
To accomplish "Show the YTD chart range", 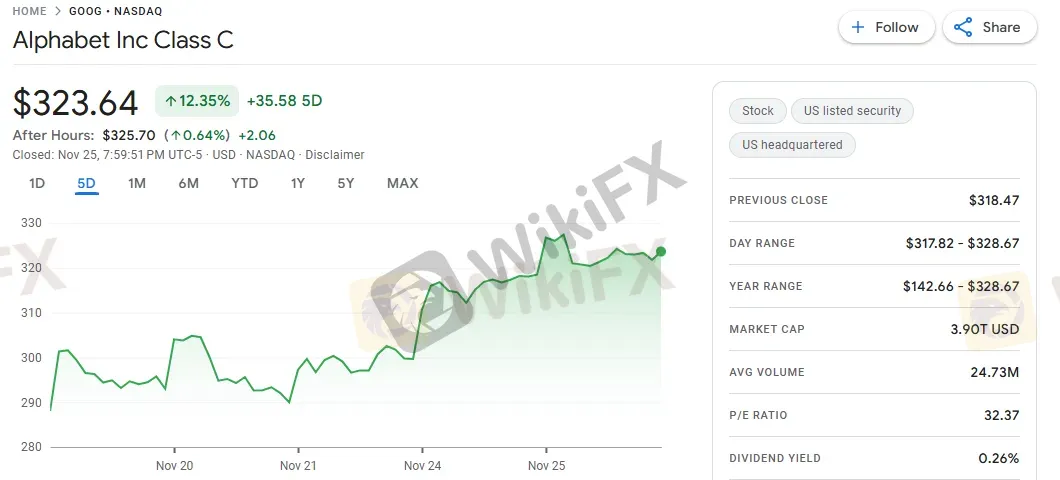I will click(x=244, y=183).
